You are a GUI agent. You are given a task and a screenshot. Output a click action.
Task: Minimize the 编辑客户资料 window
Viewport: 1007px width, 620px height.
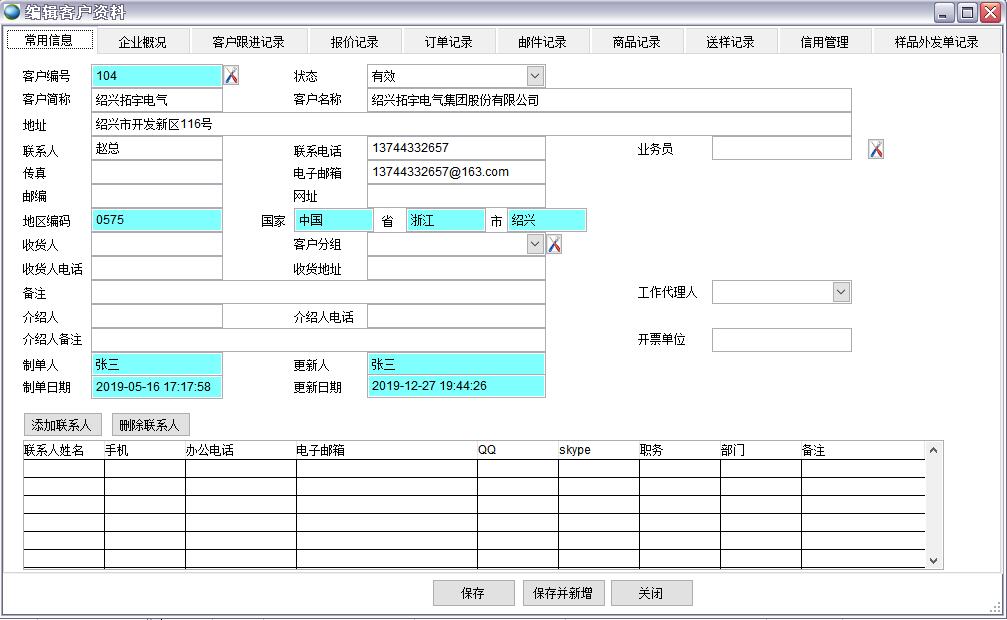[944, 12]
